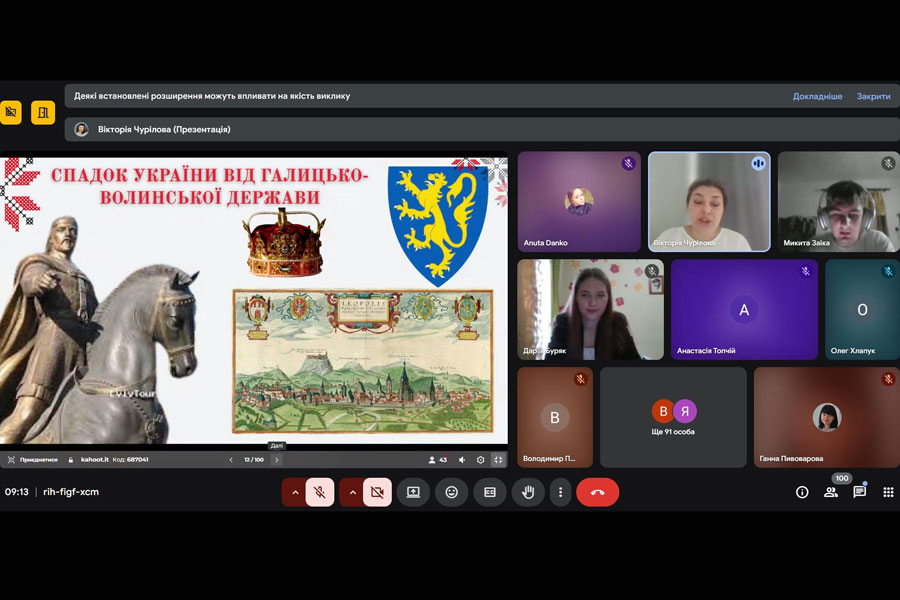Toggle Kahoot sound speaker icon
The height and width of the screenshot is (600, 900).
click(462, 460)
